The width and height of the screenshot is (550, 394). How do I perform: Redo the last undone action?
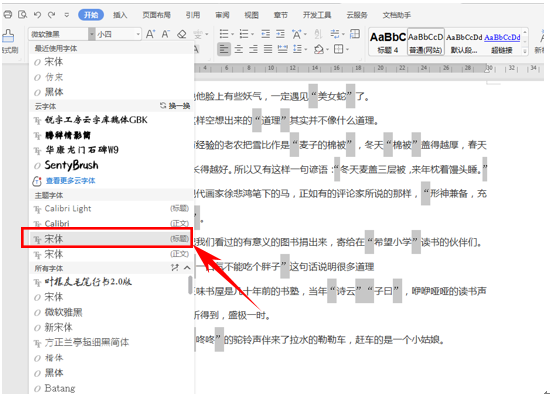coord(52,14)
